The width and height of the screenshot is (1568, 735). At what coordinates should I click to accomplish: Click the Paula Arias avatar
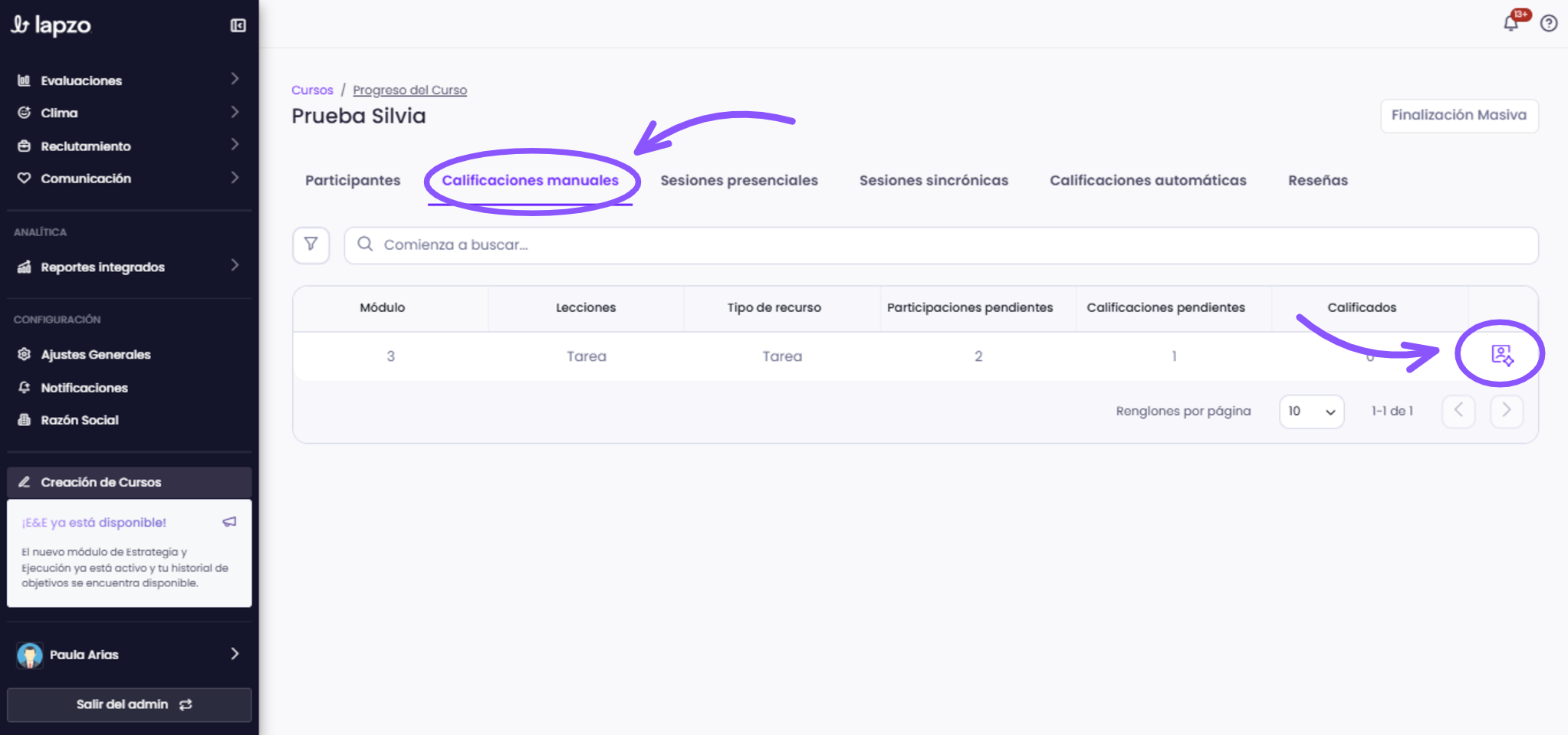click(30, 655)
